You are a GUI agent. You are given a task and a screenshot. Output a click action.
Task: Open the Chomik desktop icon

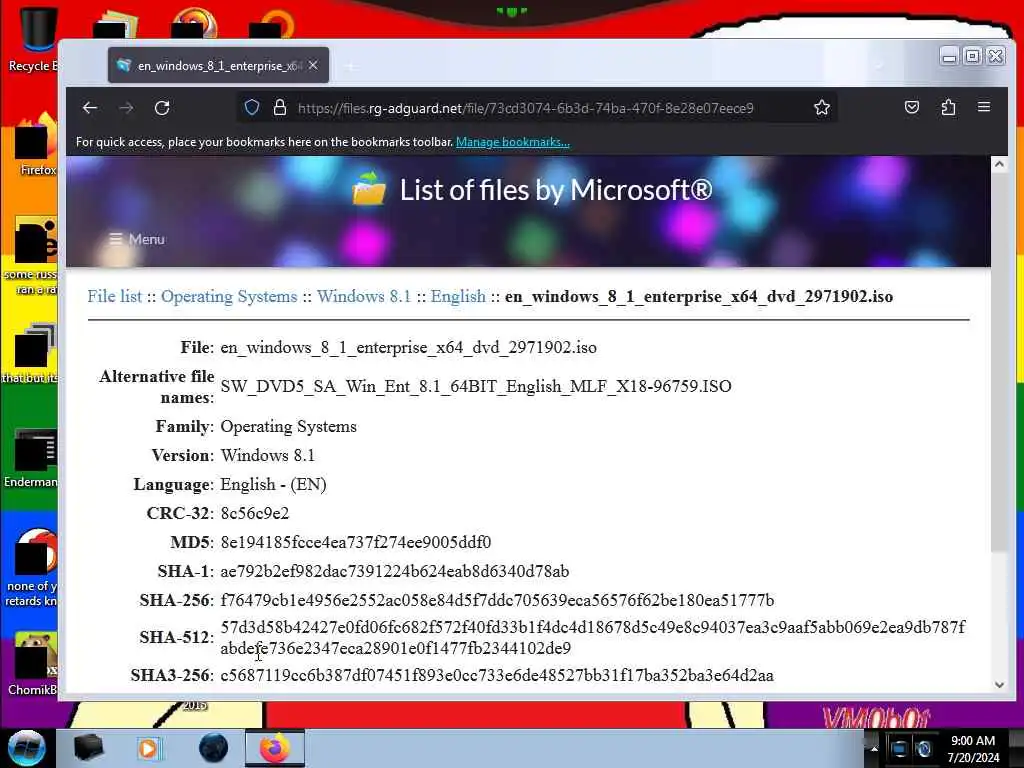pos(33,664)
